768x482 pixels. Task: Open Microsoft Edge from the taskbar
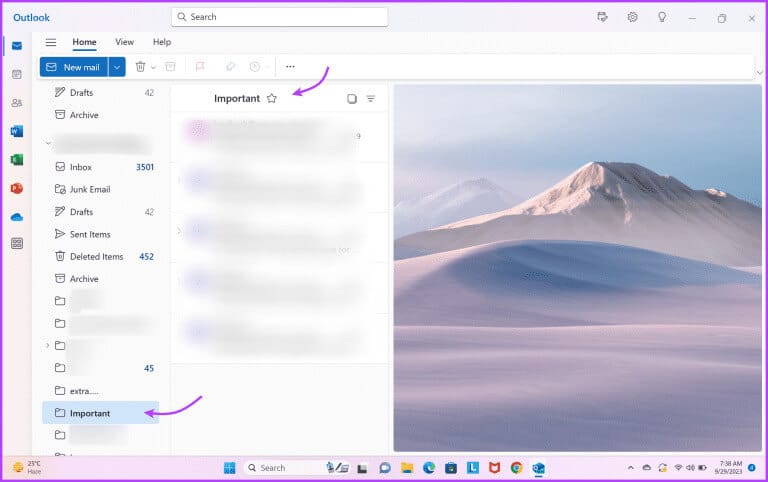429,468
